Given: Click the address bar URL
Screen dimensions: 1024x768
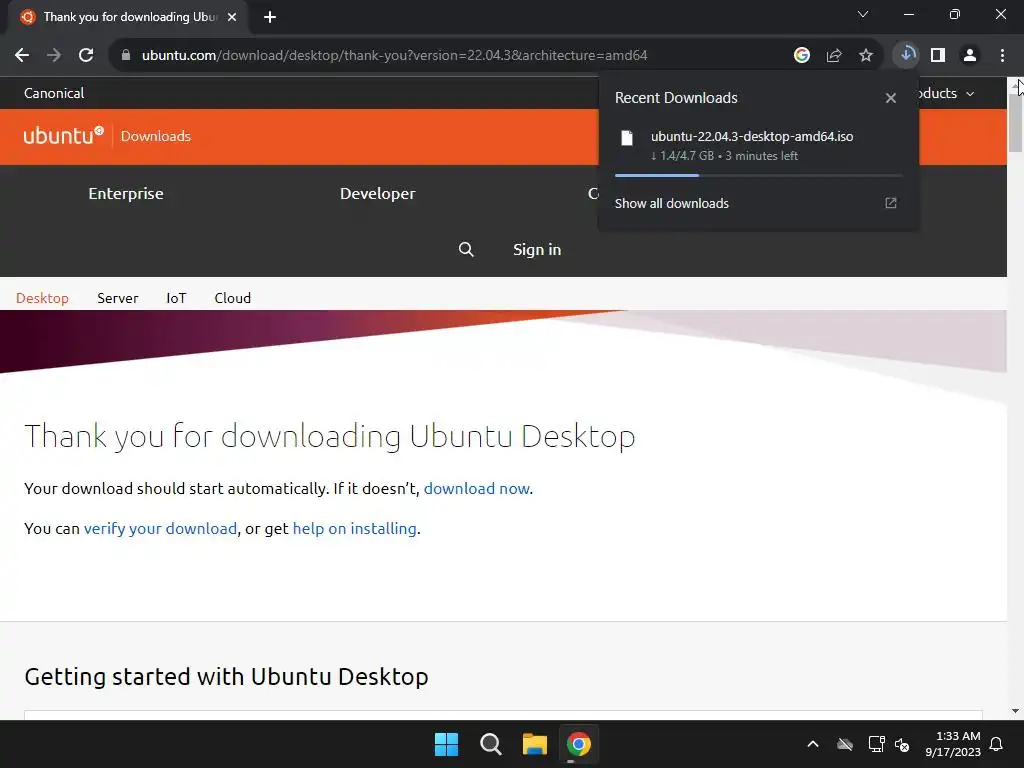Looking at the screenshot, I should pyautogui.click(x=394, y=56).
